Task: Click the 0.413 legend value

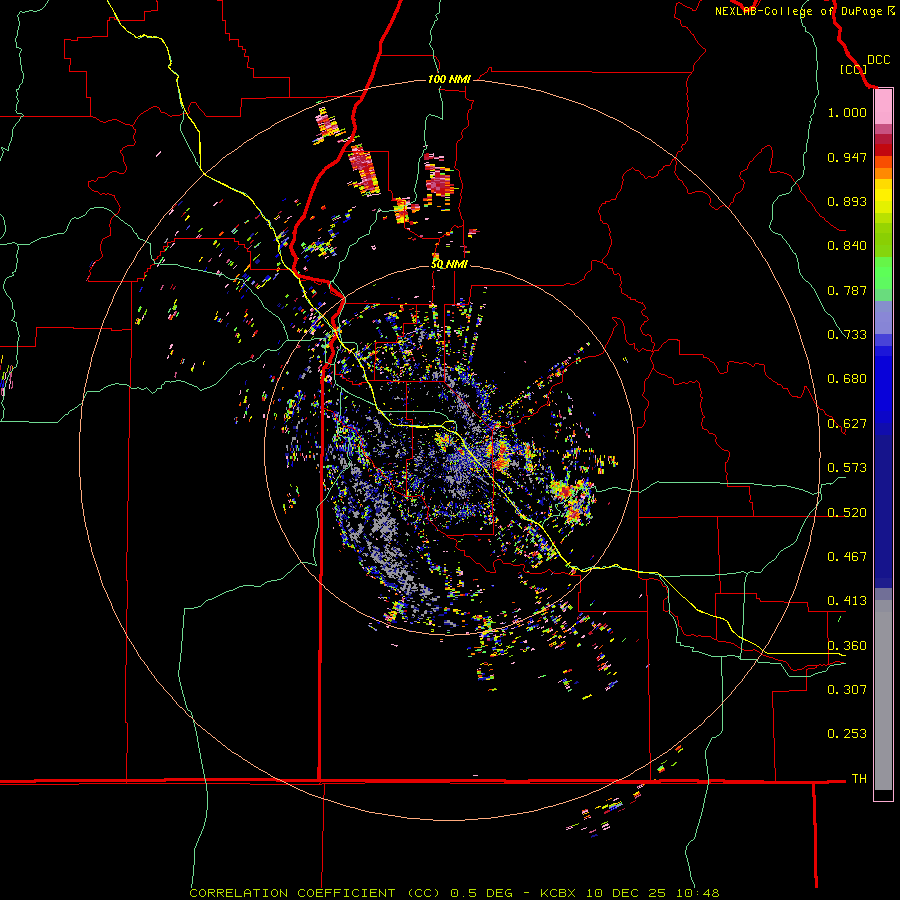Action: click(x=847, y=600)
